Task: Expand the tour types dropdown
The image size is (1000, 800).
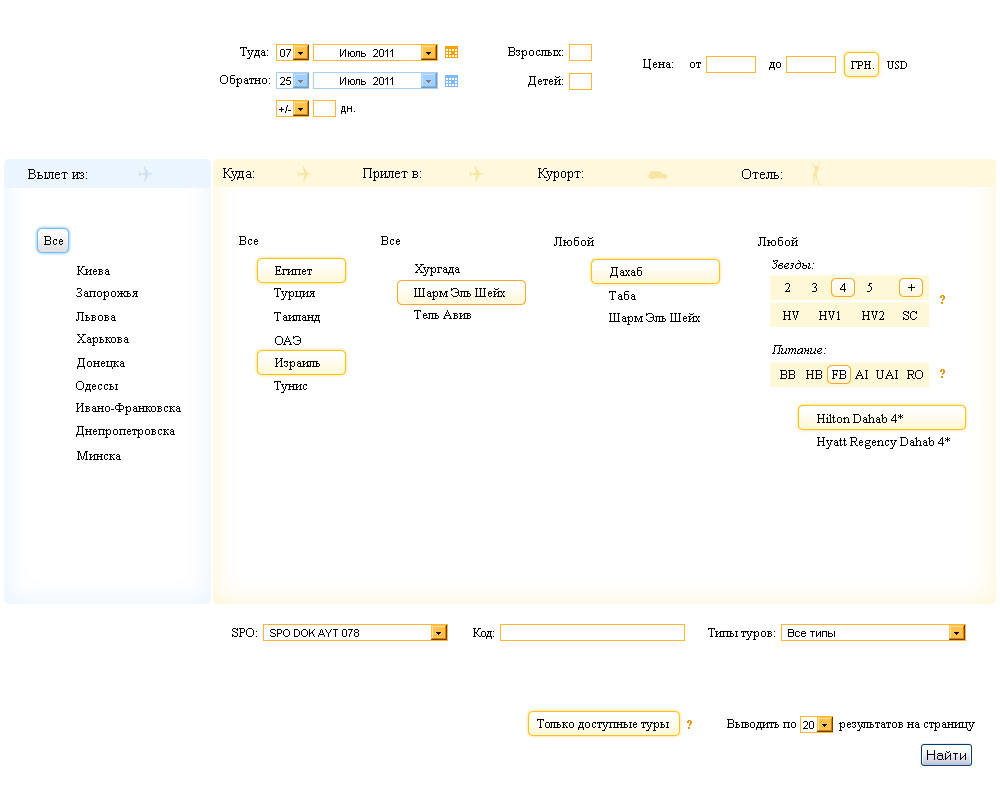Action: click(x=957, y=633)
